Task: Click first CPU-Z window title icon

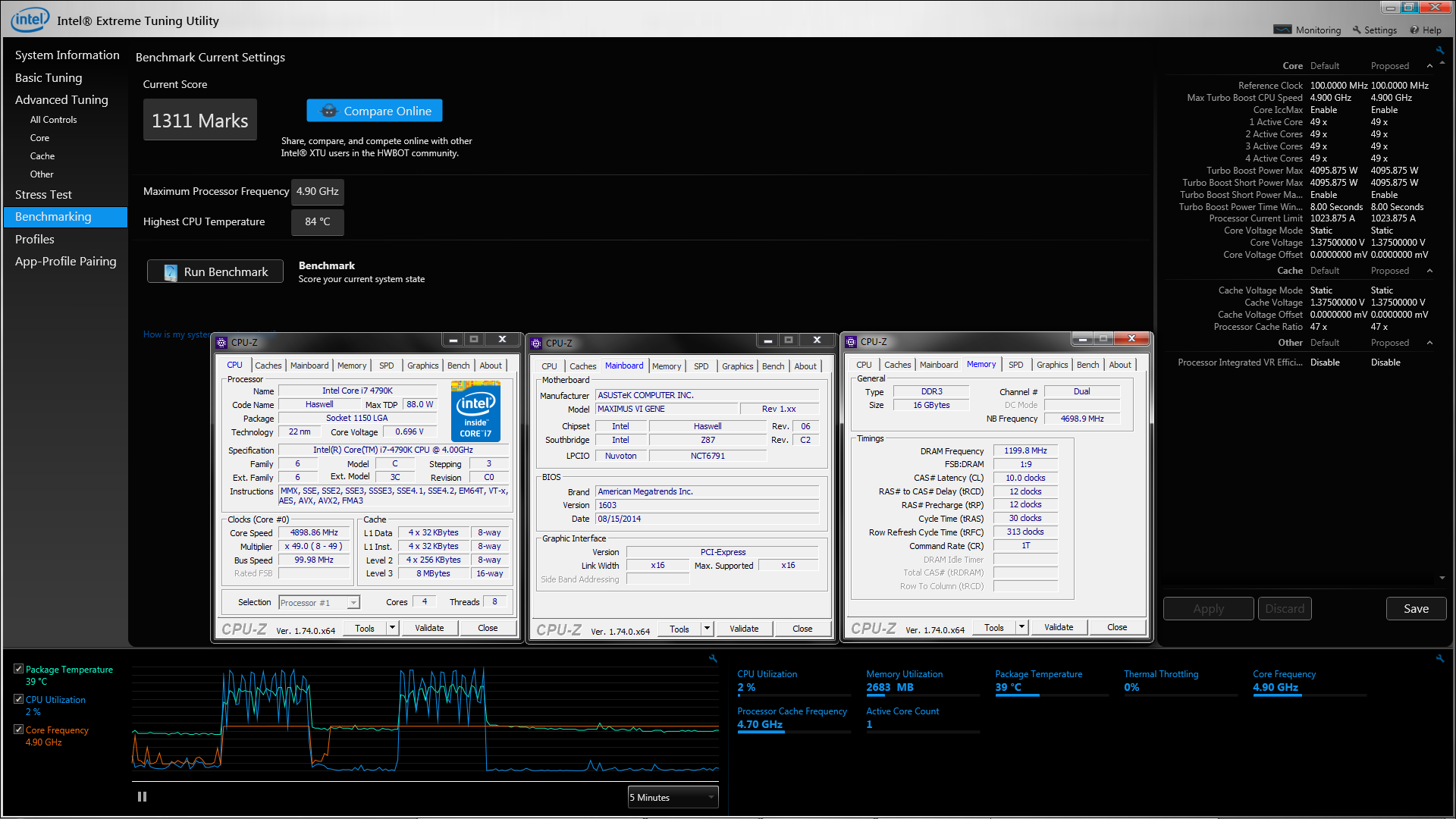Action: tap(221, 342)
